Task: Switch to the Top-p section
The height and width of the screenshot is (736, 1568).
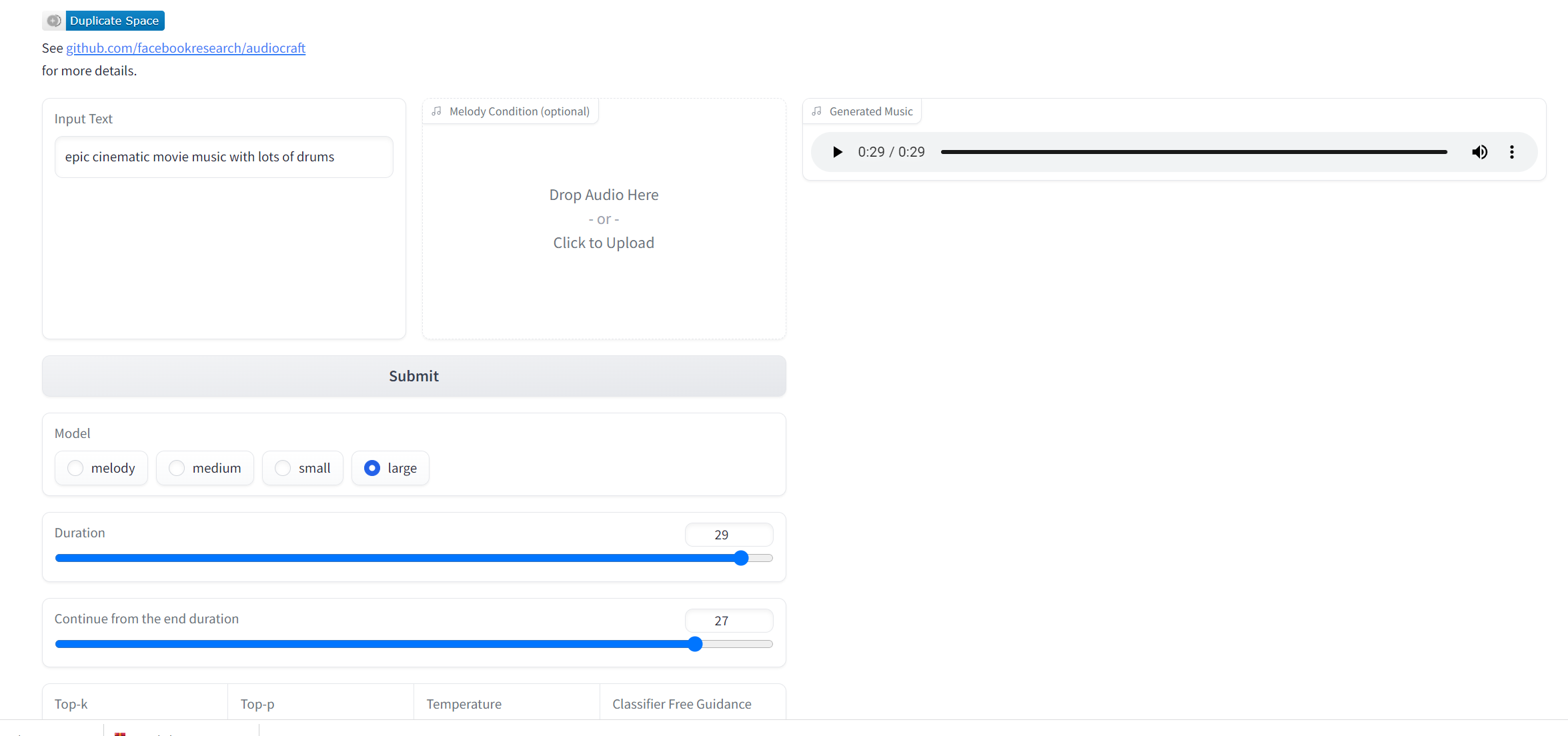Action: 257,704
